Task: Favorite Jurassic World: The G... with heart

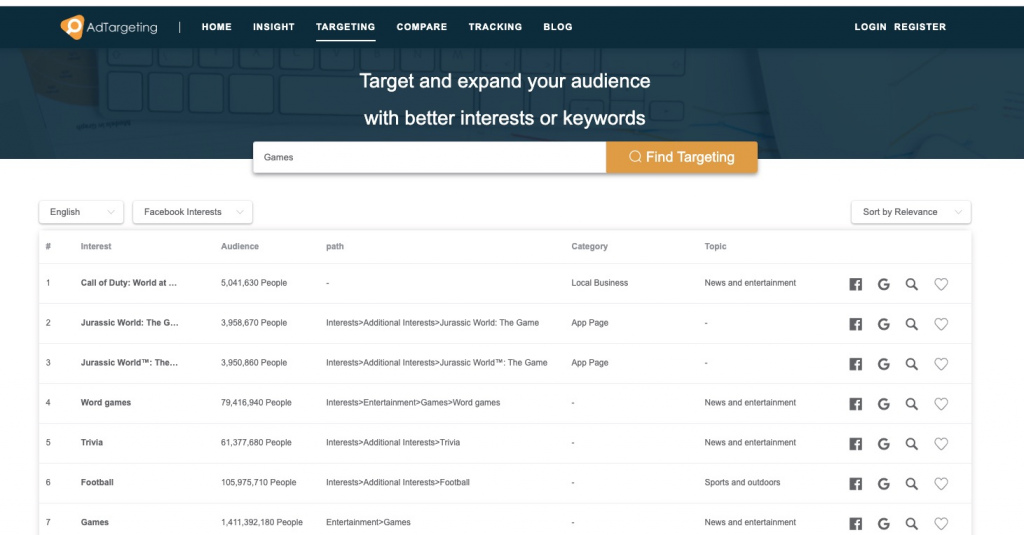Action: 941,324
